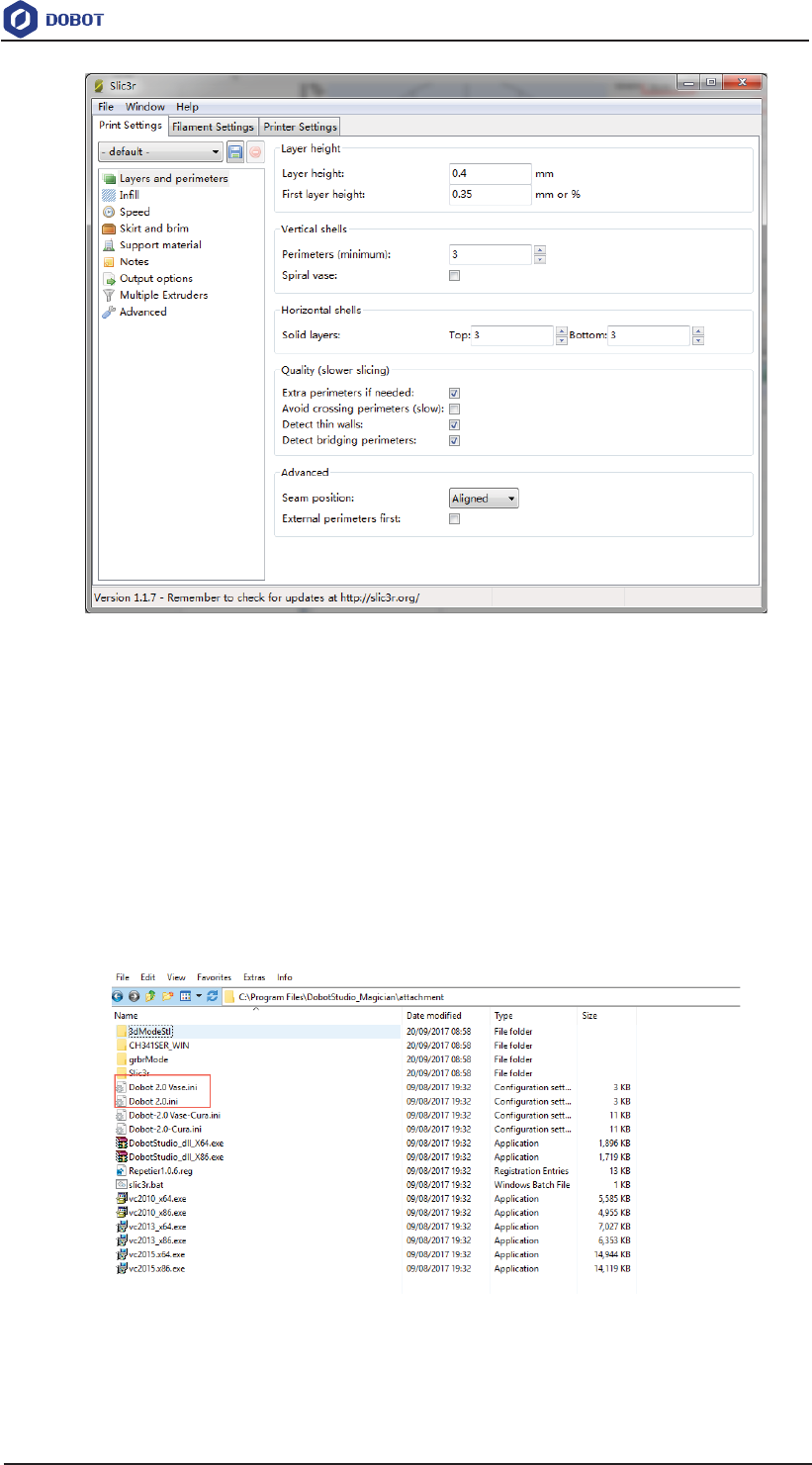Screen dimensions: 812x1465
Task: Select vc2015.x64.exe installer
Action: coord(150,1254)
